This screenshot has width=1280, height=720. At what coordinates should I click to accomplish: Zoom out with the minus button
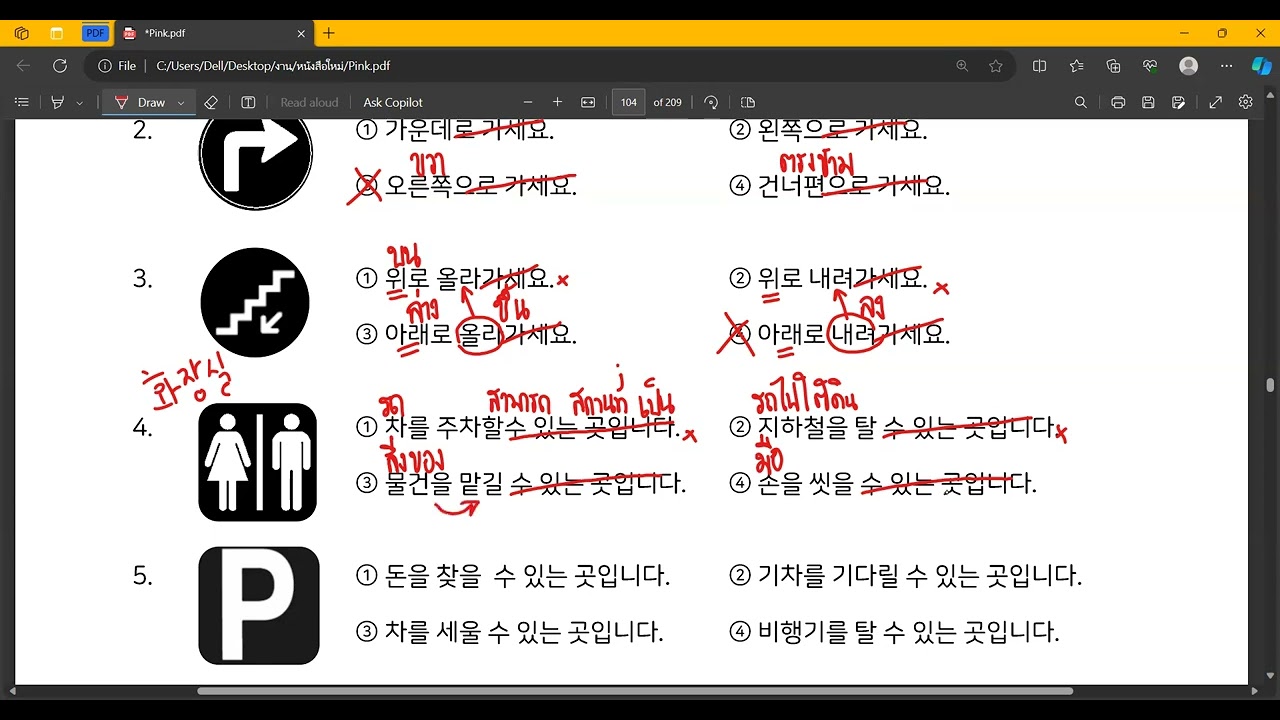coord(528,102)
